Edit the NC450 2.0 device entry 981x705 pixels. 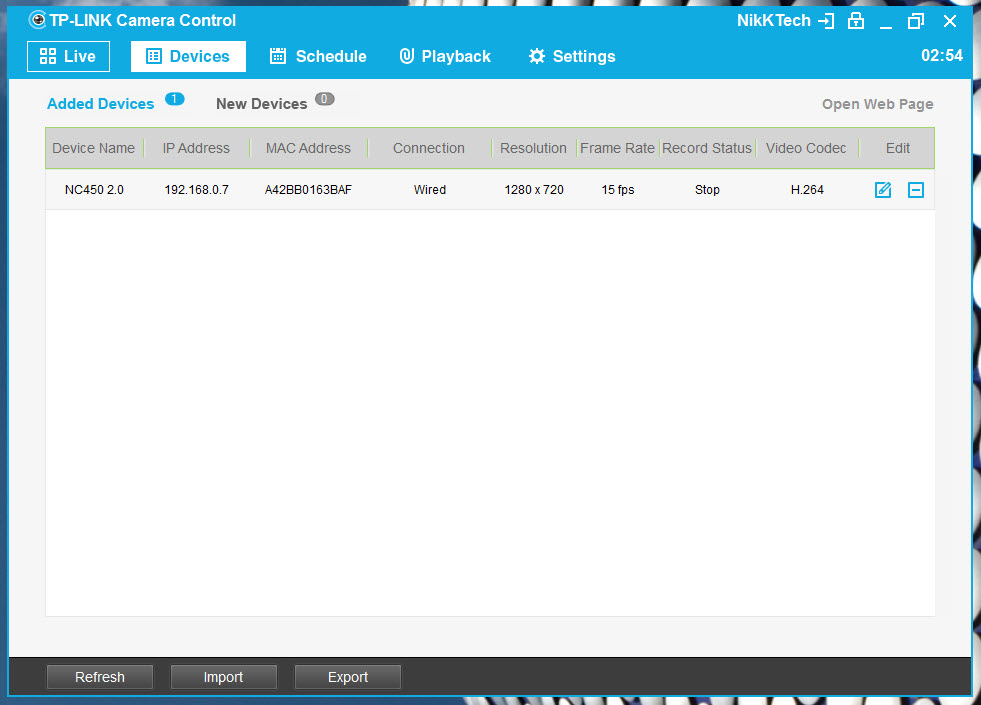[x=883, y=190]
